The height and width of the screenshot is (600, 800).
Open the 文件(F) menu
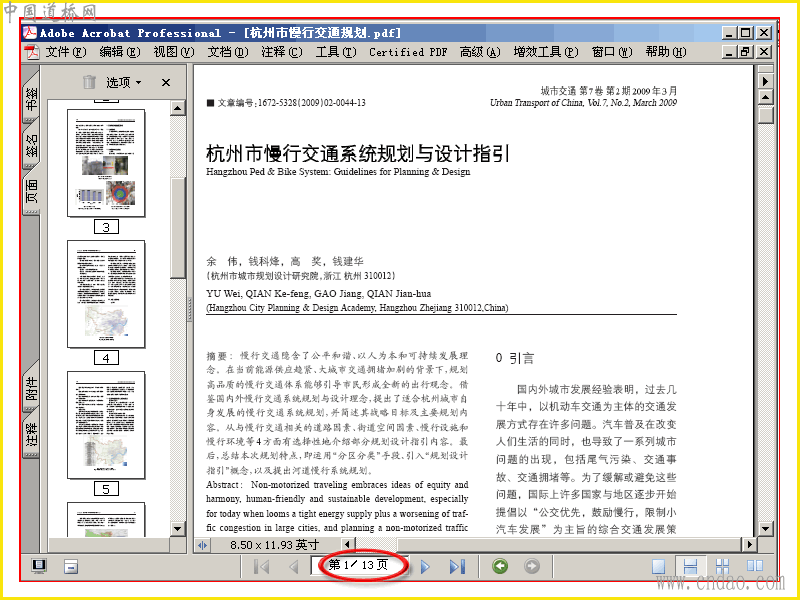point(66,52)
